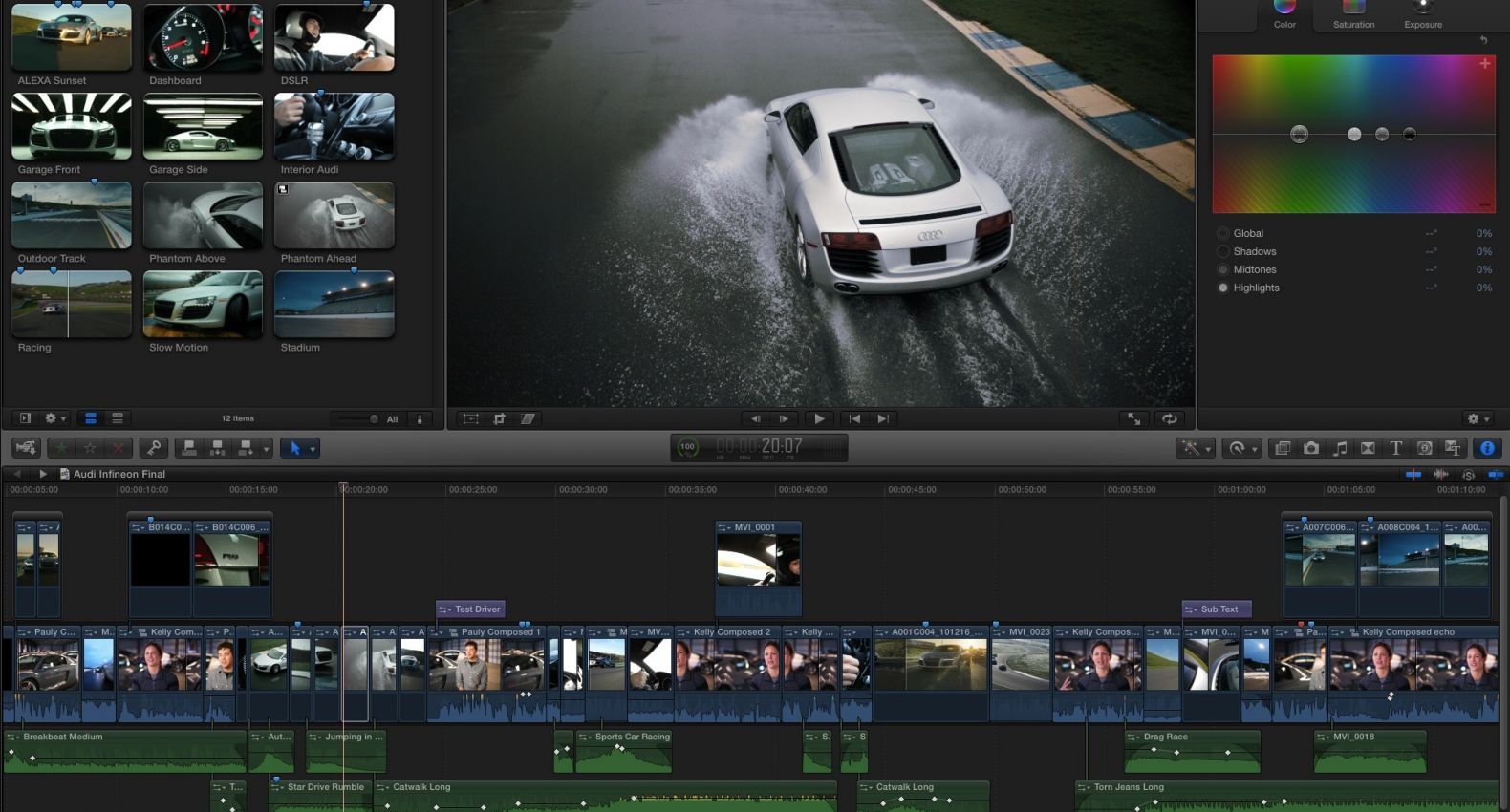Open the Photos browser camera icon

pos(1311,448)
